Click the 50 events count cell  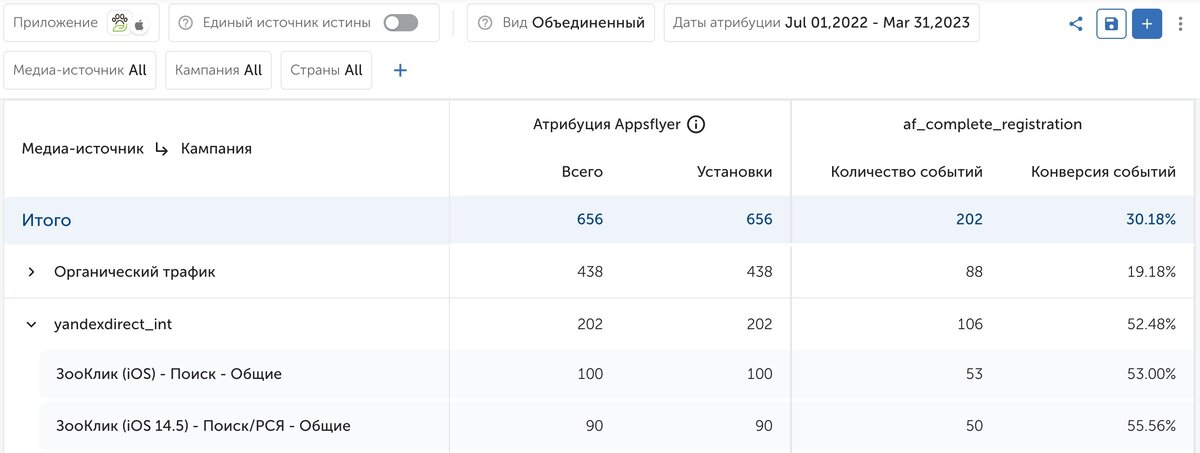coord(974,426)
